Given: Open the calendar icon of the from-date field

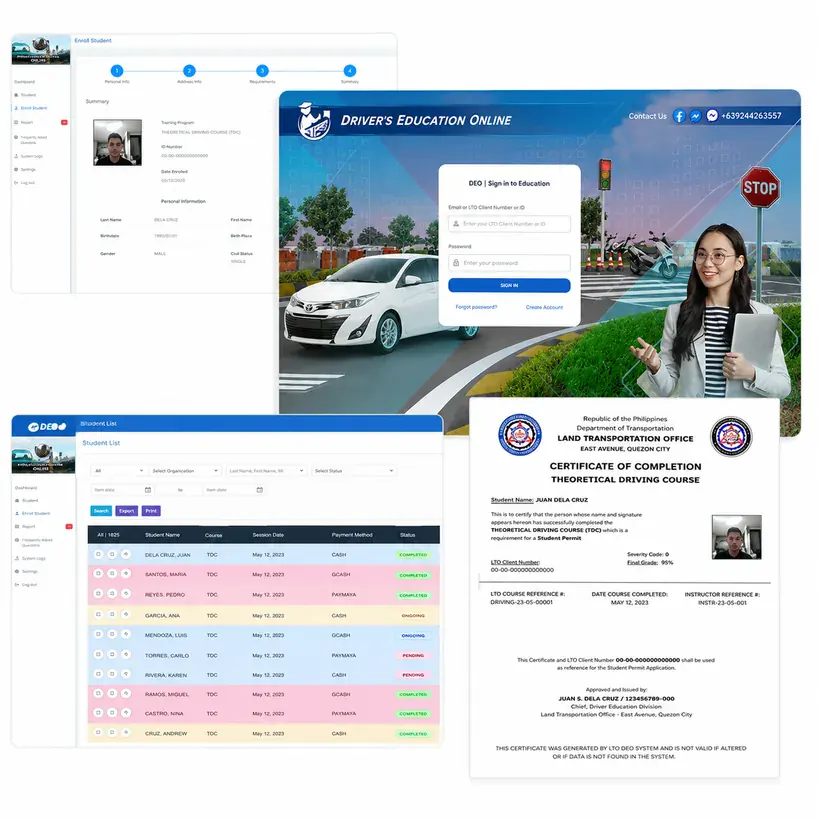Looking at the screenshot, I should coord(148,490).
